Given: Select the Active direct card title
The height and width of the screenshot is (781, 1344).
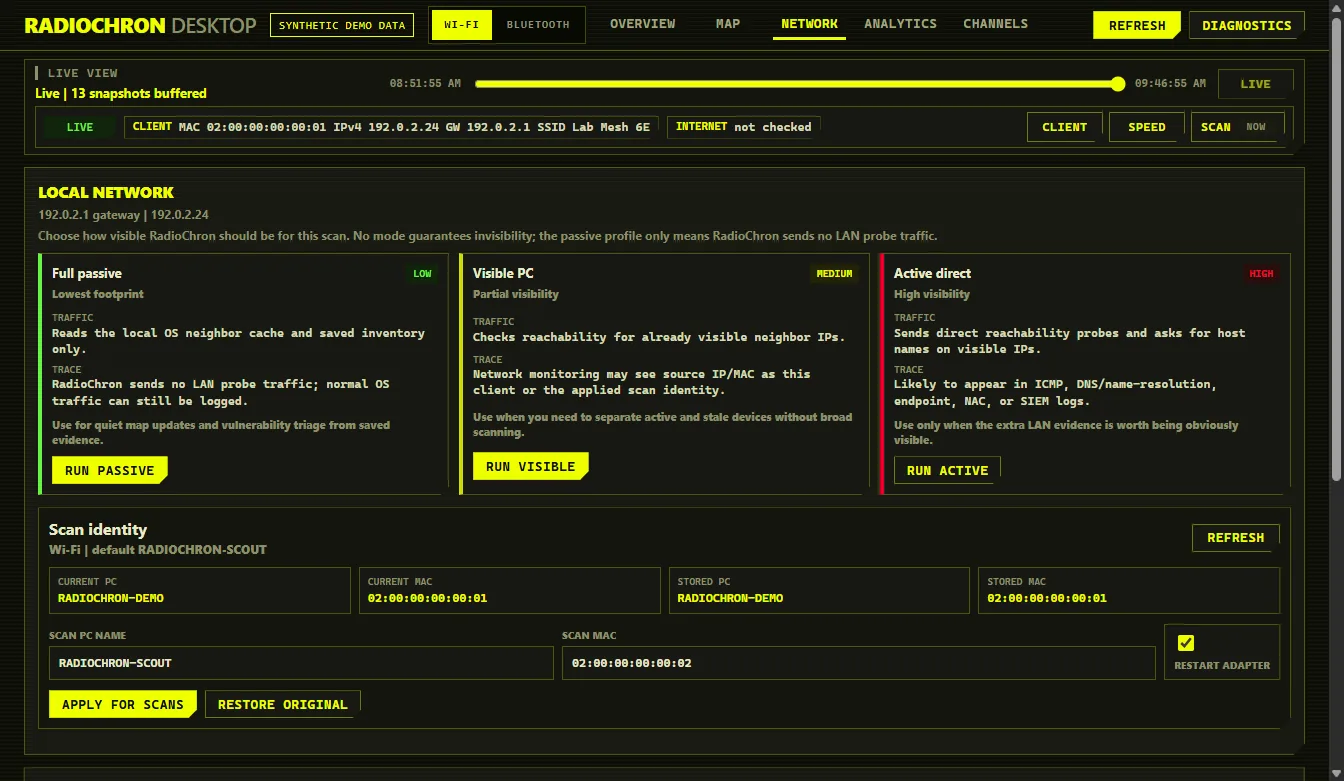Looking at the screenshot, I should coord(932,273).
